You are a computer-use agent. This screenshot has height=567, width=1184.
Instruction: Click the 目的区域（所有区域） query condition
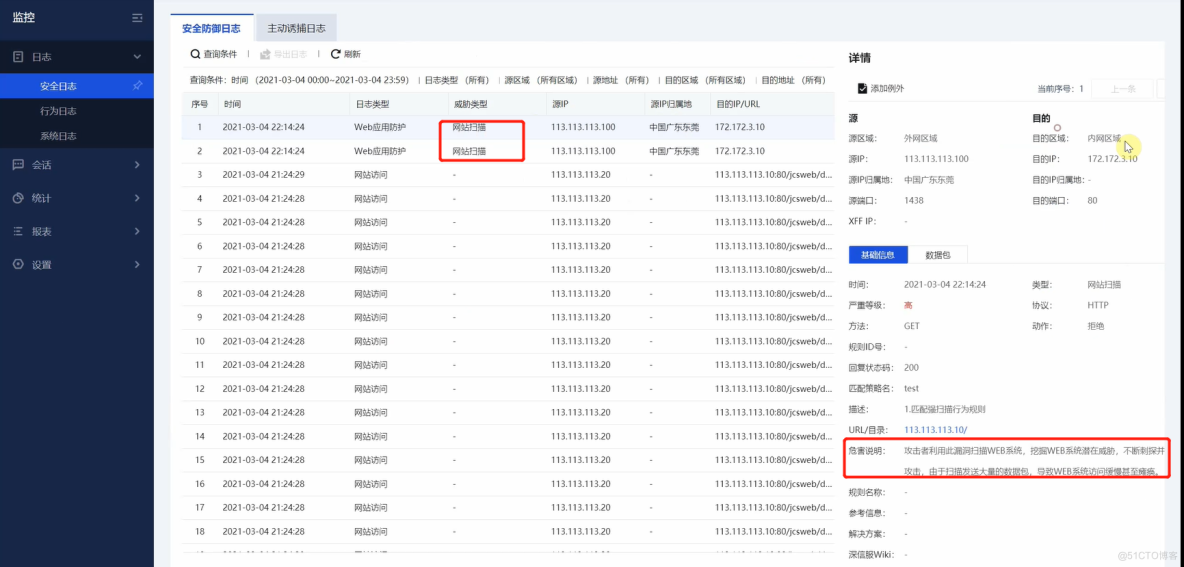pos(705,79)
